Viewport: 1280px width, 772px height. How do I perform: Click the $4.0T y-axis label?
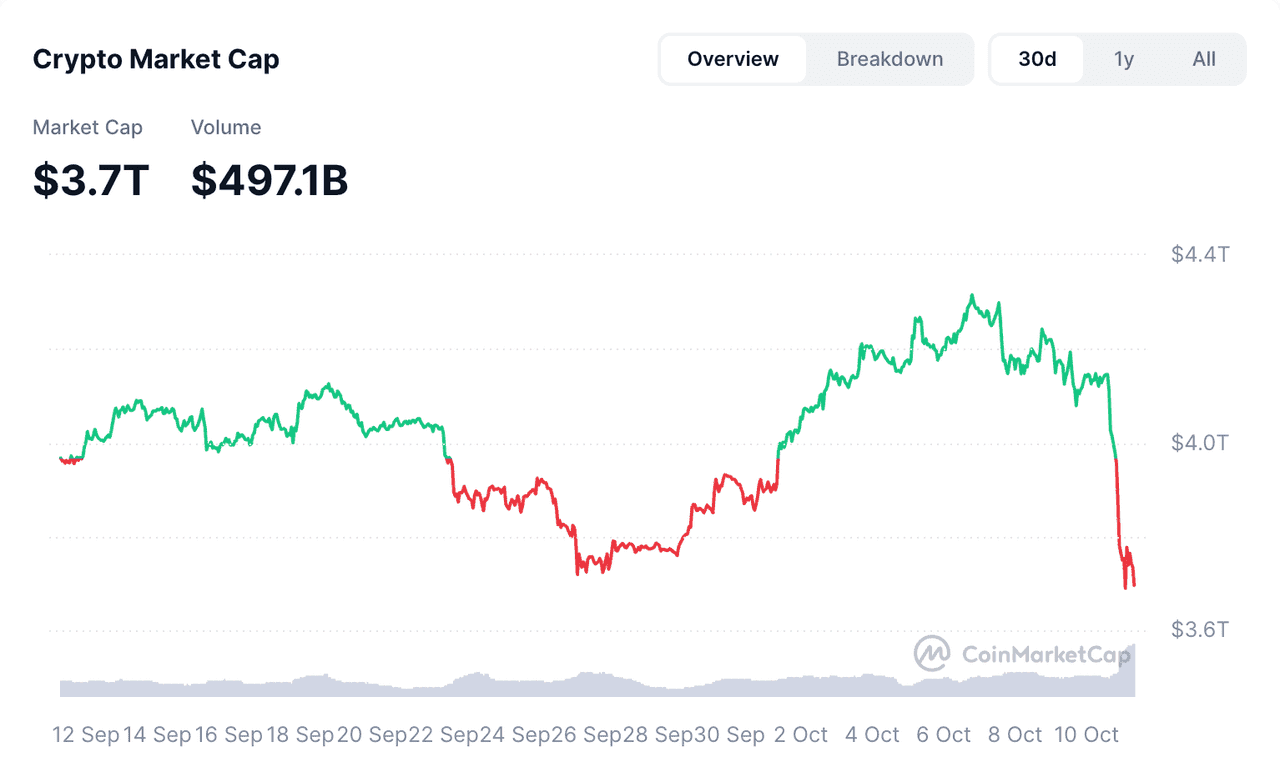1200,442
